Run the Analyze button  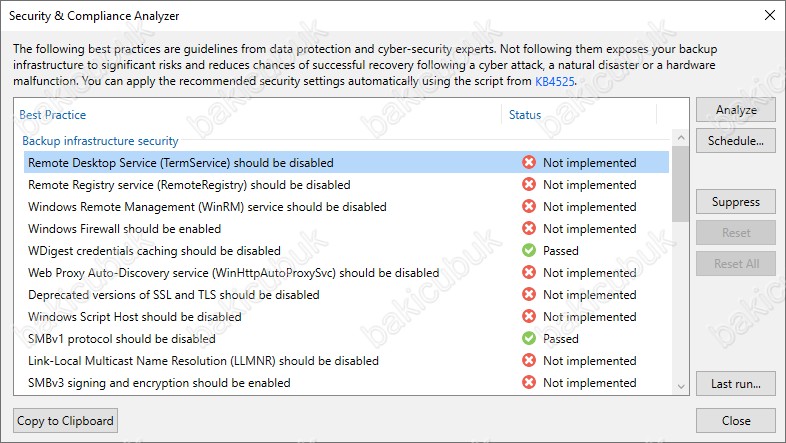tap(735, 110)
